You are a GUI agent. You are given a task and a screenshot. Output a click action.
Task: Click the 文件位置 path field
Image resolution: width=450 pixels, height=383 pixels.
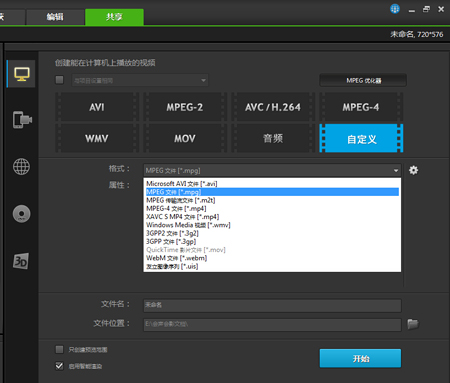point(272,325)
